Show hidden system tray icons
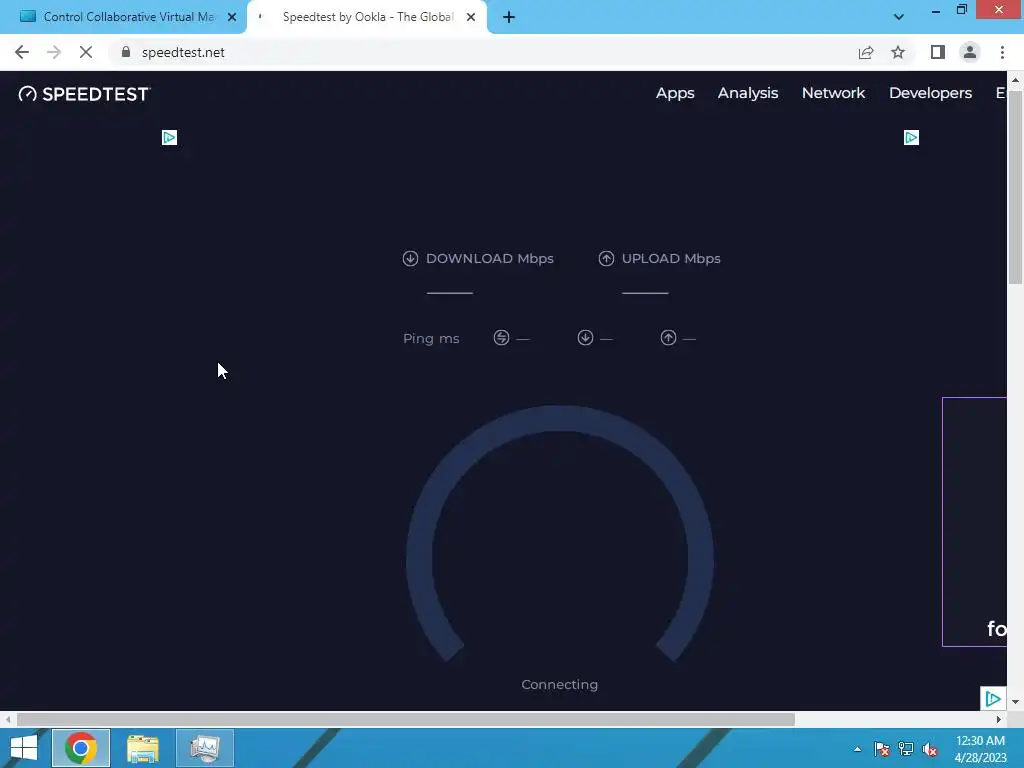 (857, 749)
